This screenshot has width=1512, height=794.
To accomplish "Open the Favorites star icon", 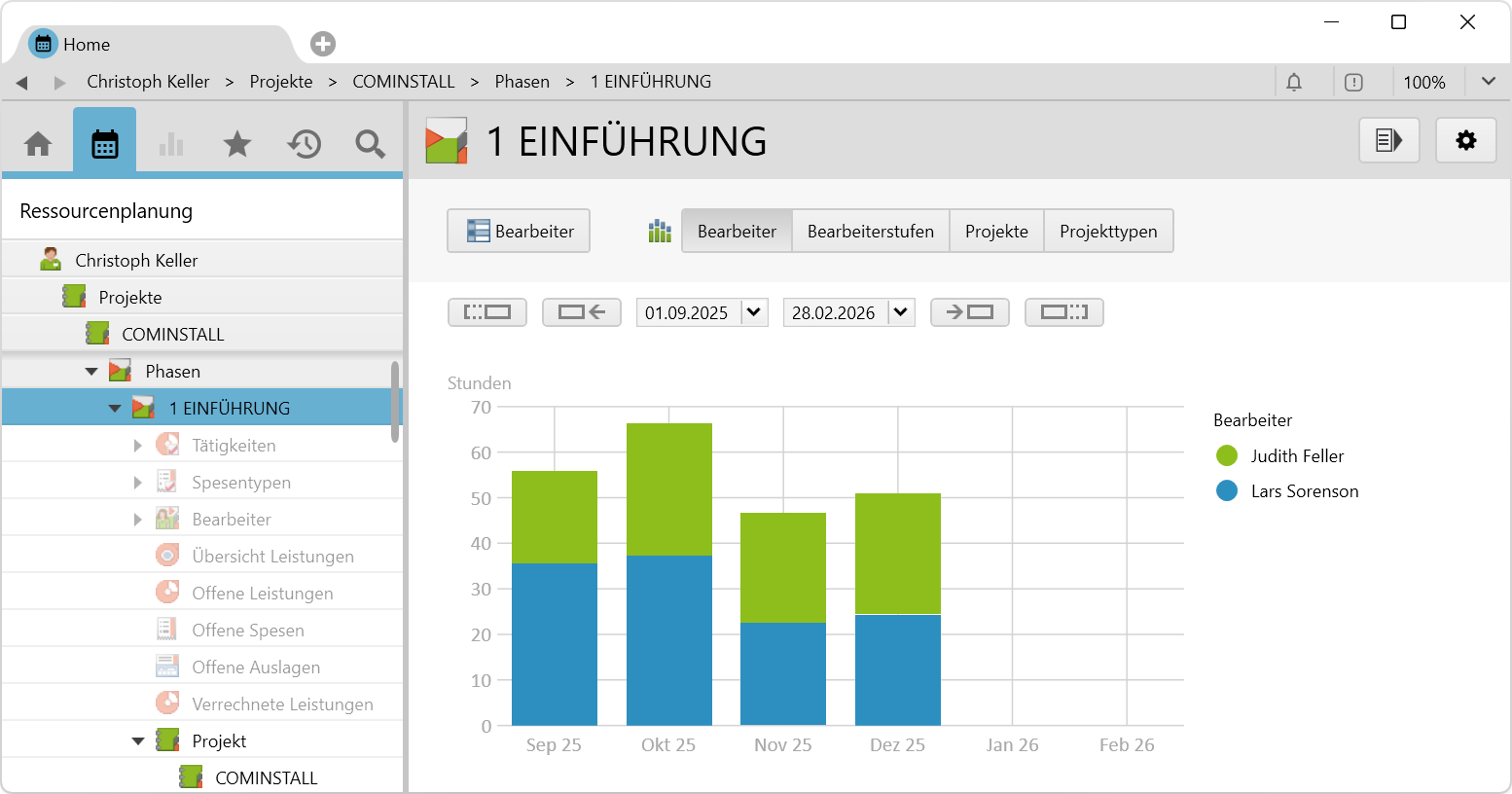I will click(x=237, y=144).
